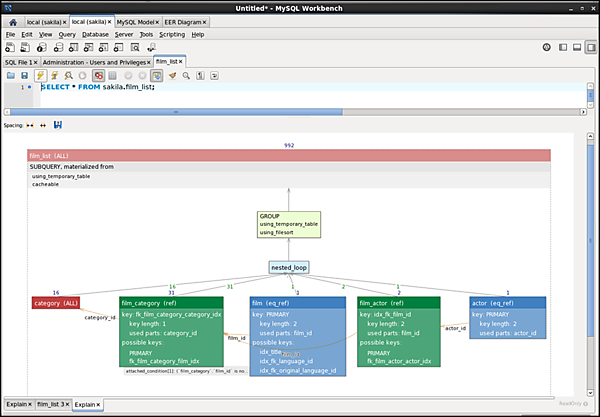600x417 pixels.
Task: Click the beautify query broom icon
Action: (x=172, y=75)
